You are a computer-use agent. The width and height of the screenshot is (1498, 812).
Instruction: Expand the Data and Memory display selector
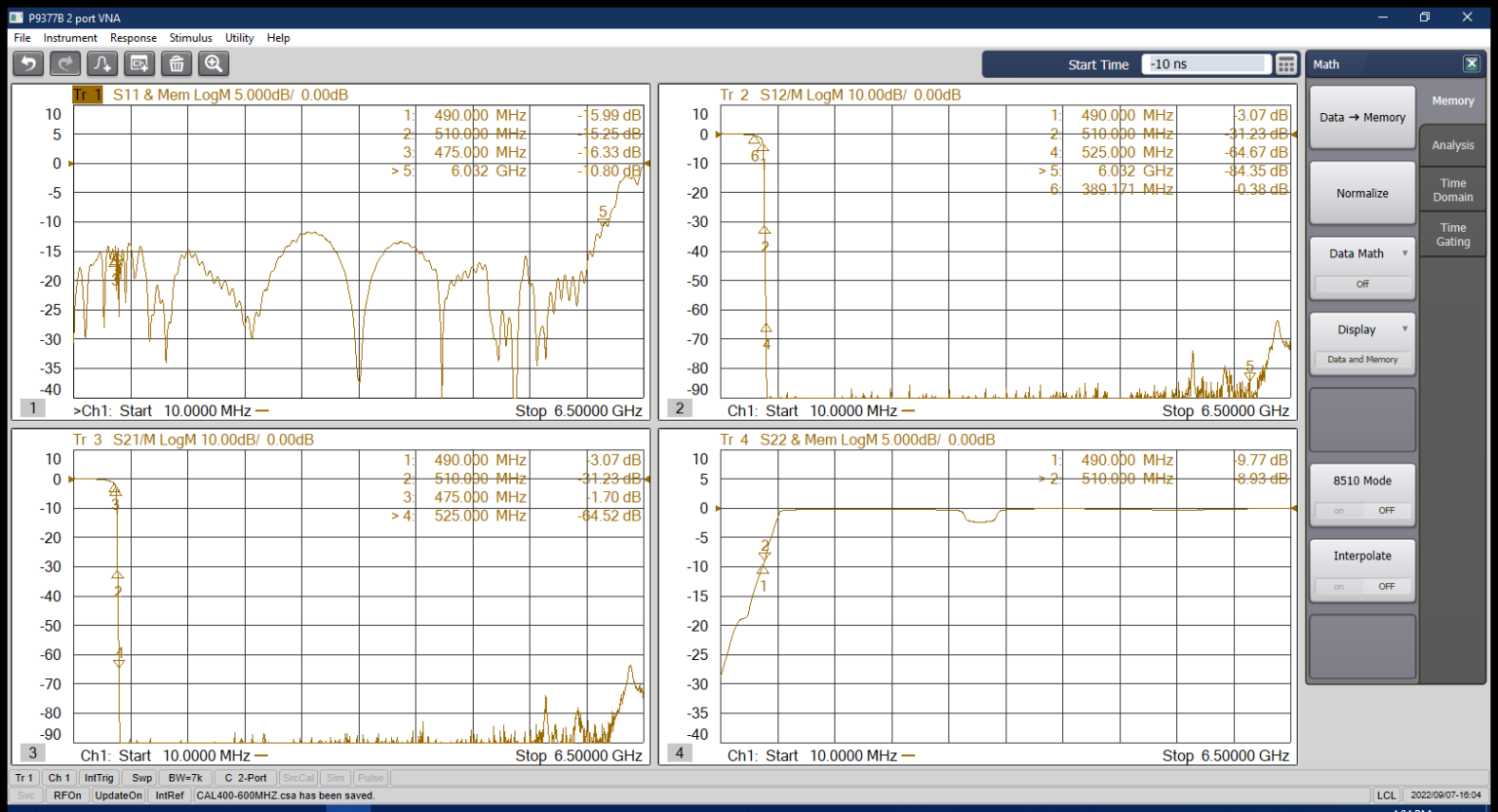(x=1361, y=360)
